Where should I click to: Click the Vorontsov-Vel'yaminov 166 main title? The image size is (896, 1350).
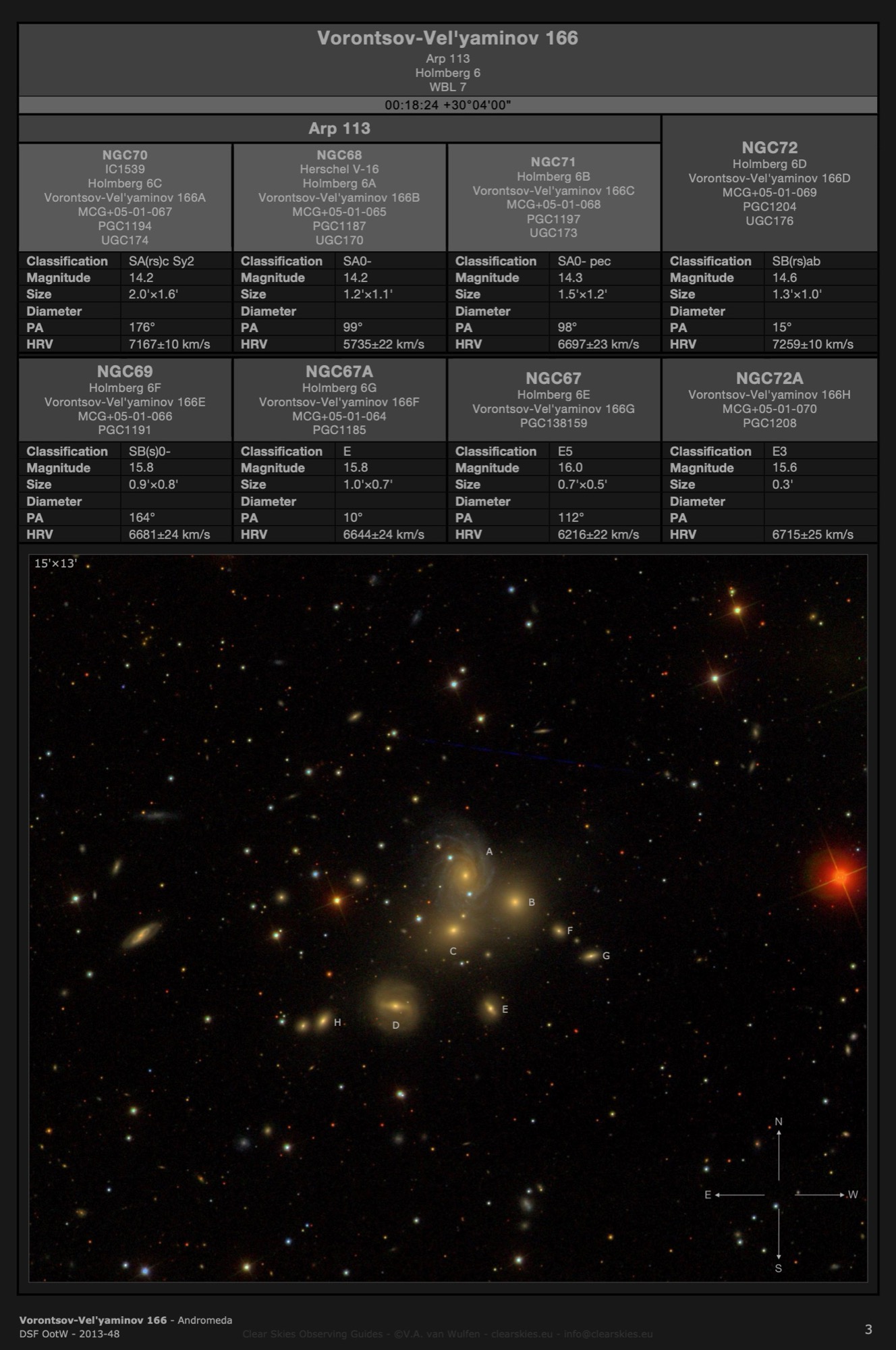(447, 38)
